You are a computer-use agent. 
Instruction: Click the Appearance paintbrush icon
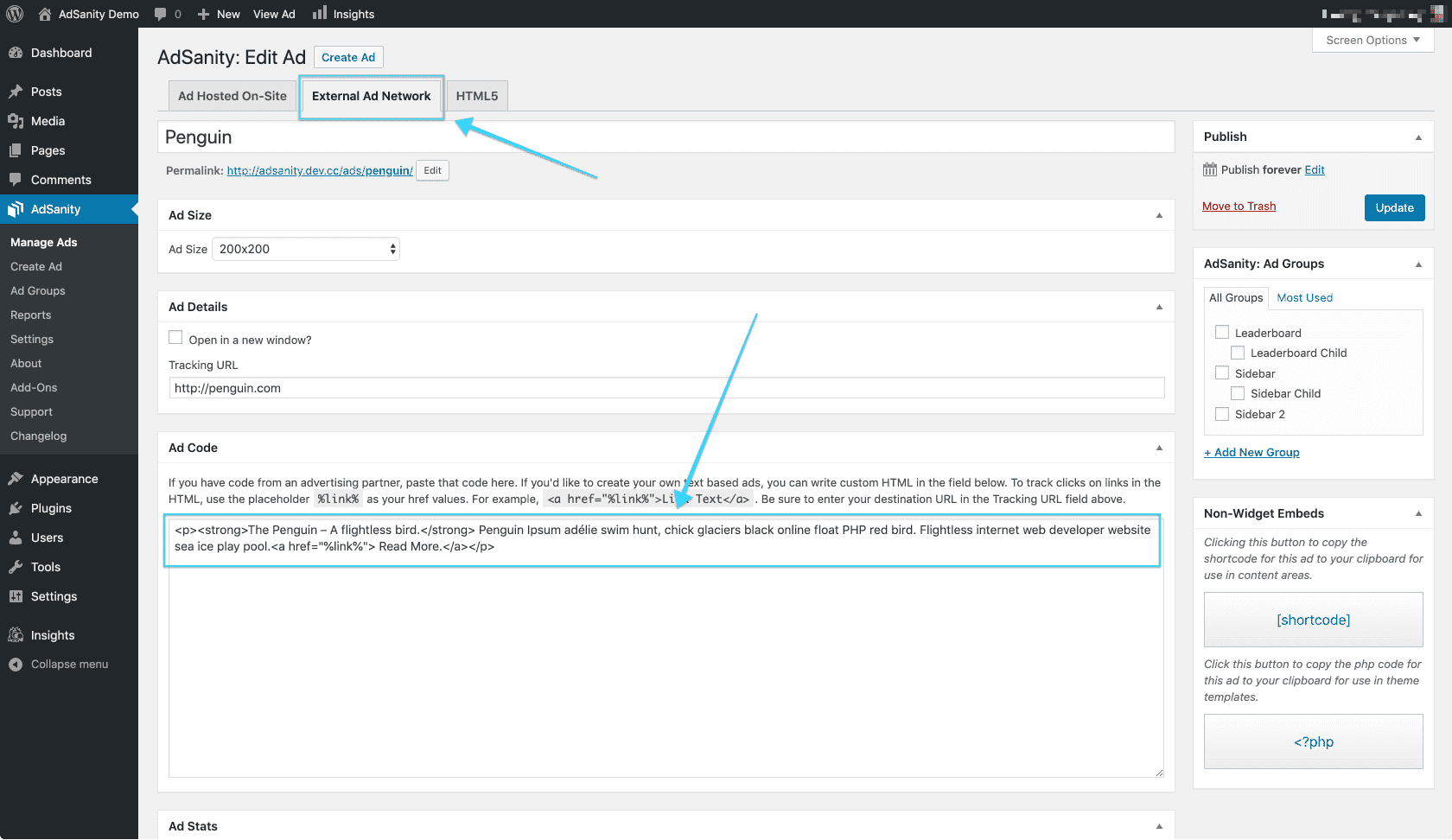(16, 479)
